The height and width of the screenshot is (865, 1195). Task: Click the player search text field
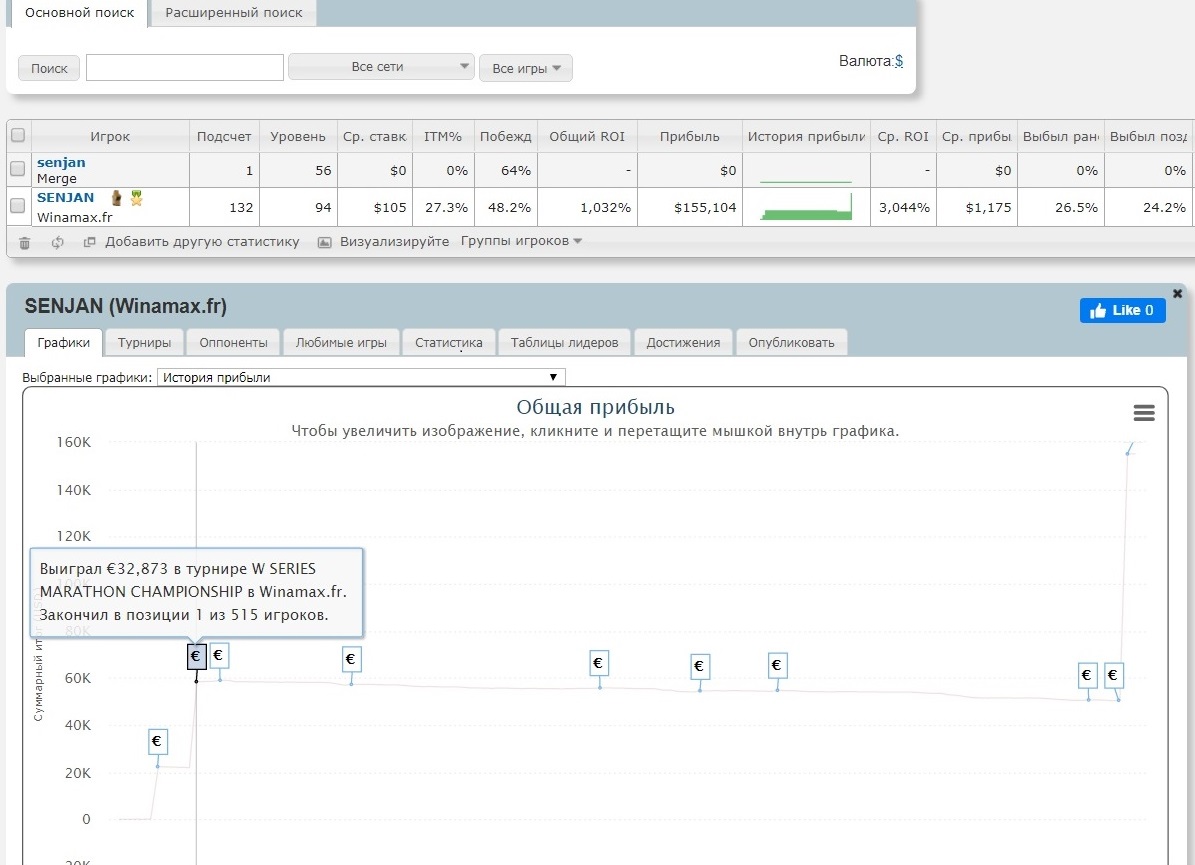tap(185, 67)
